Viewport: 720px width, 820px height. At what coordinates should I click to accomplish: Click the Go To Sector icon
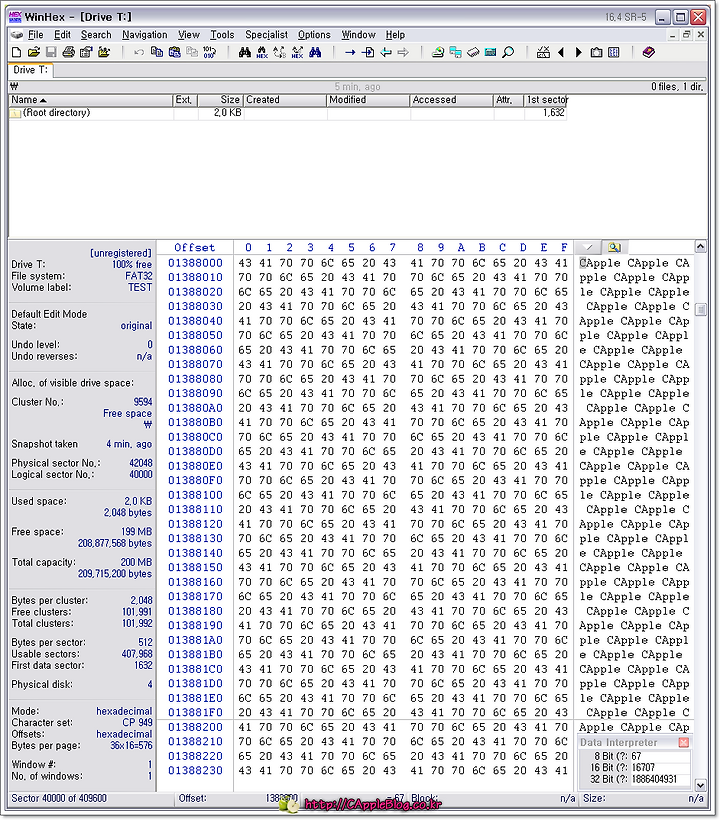368,52
